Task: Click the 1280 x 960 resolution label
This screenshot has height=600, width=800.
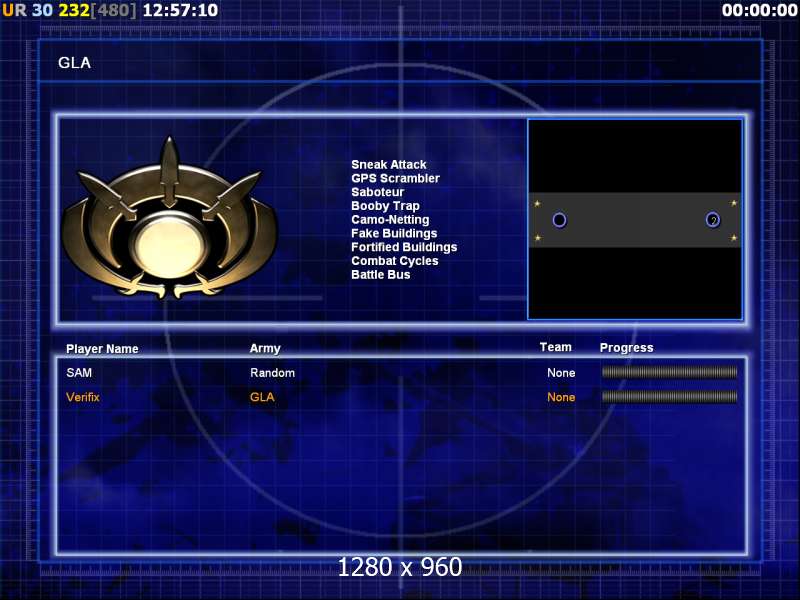Action: [x=400, y=567]
